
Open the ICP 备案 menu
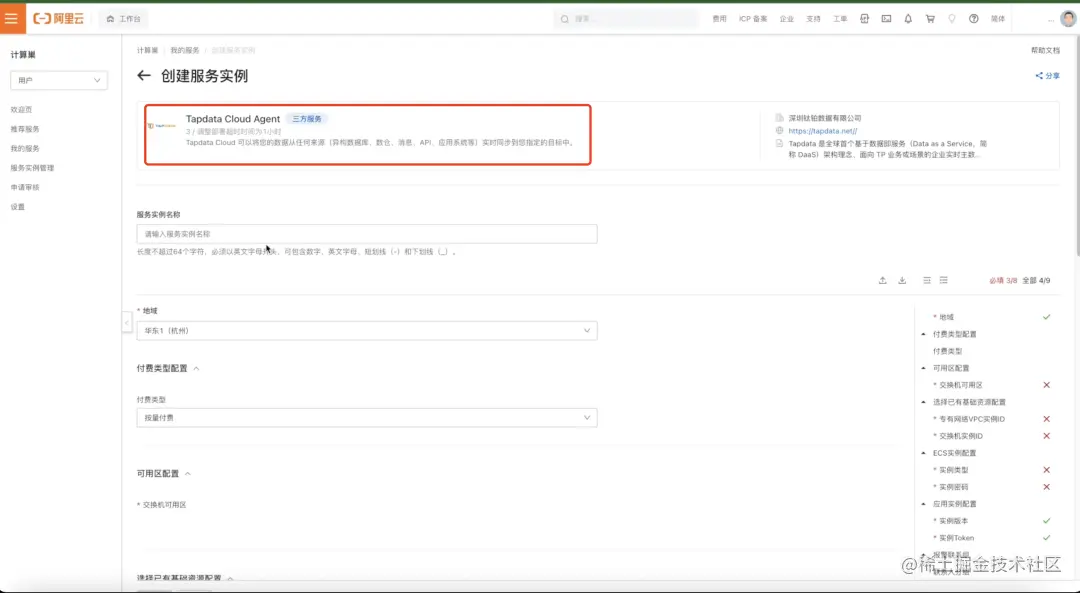tap(753, 19)
